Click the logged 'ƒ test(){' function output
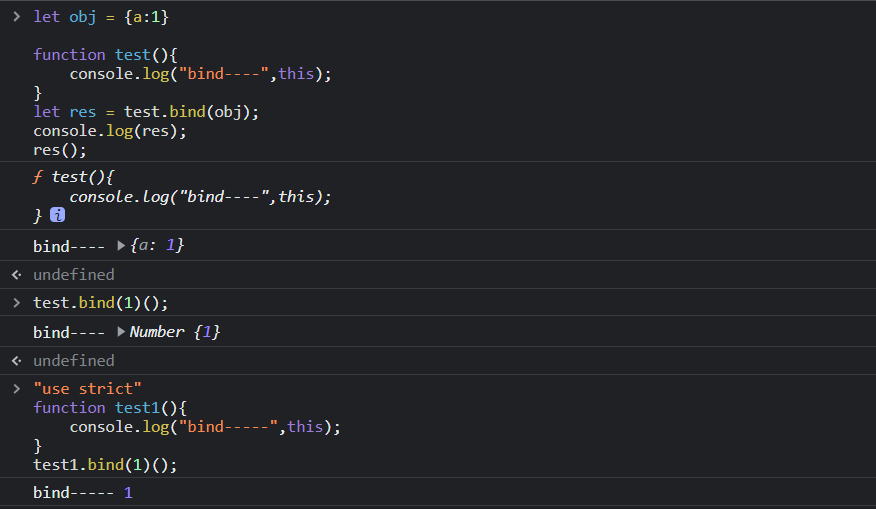The image size is (876, 509). [x=73, y=177]
